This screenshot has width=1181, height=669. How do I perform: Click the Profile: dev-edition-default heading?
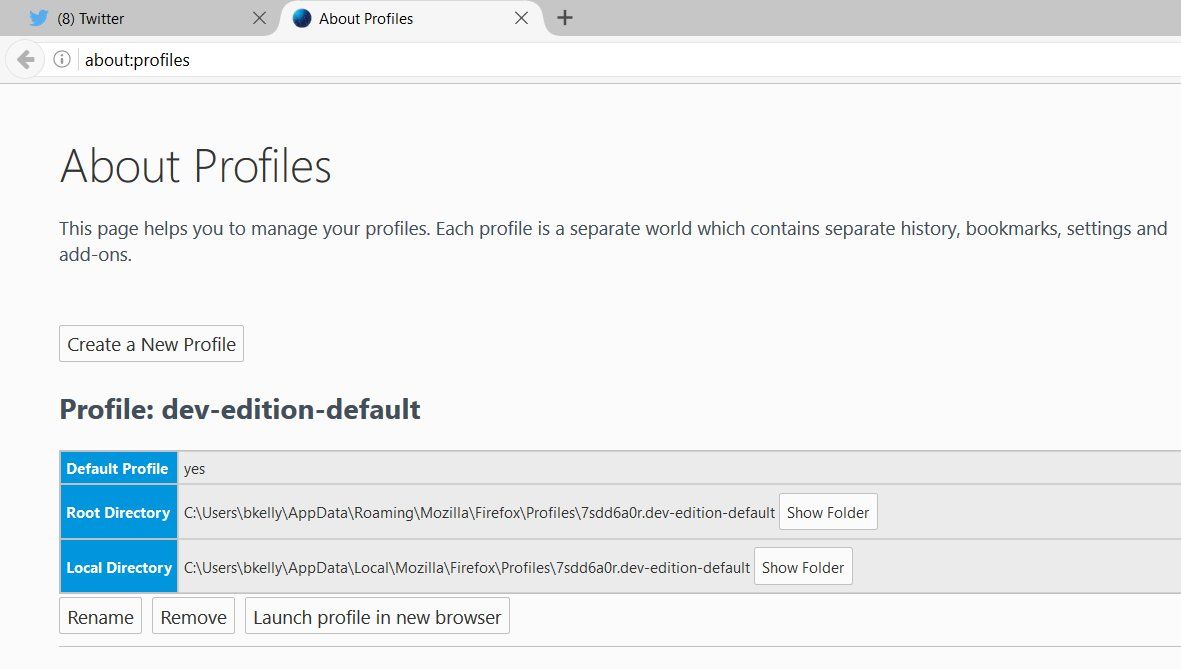tap(240, 409)
